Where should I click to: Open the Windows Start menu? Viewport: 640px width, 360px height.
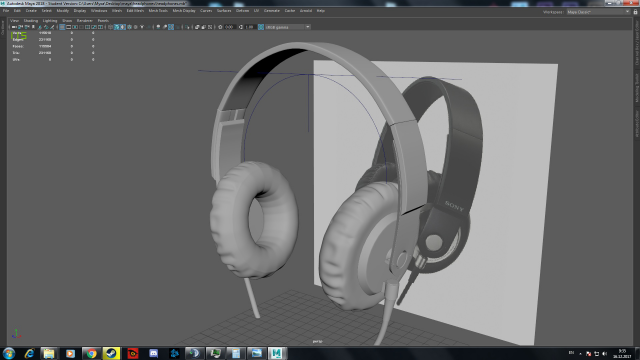click(9, 353)
